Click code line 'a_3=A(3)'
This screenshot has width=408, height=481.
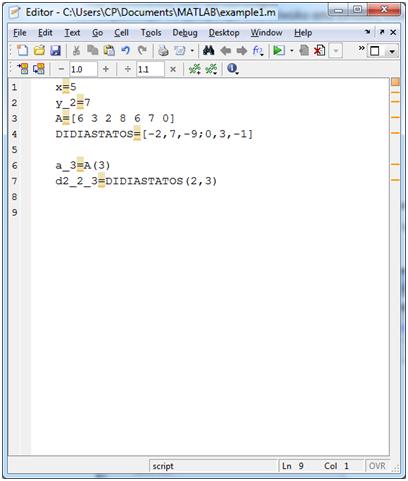(x=83, y=165)
